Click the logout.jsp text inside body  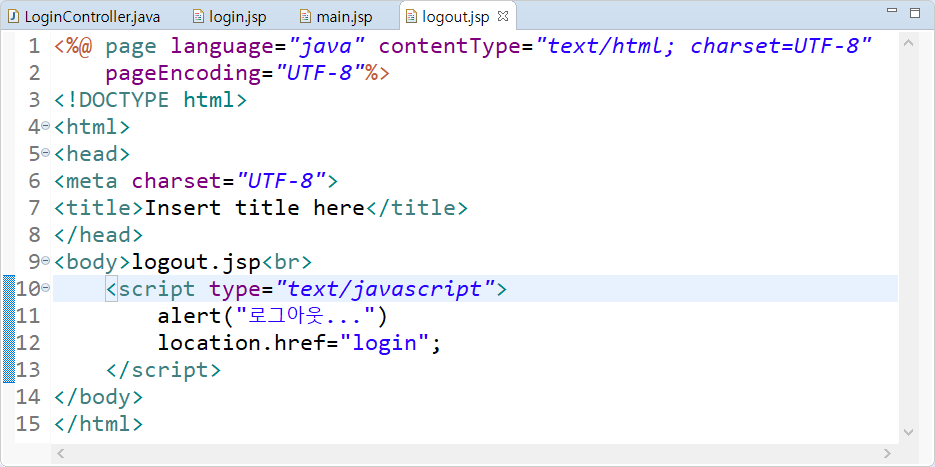[196, 261]
